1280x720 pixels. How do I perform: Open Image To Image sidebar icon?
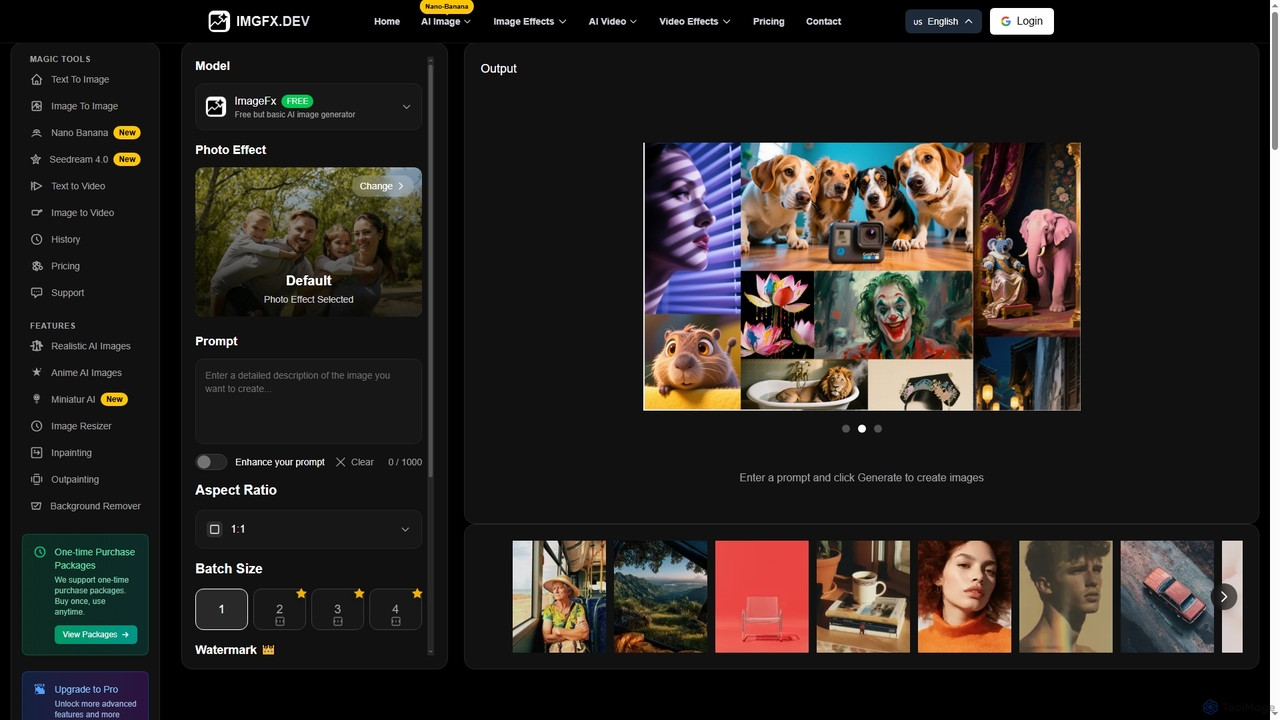(37, 106)
